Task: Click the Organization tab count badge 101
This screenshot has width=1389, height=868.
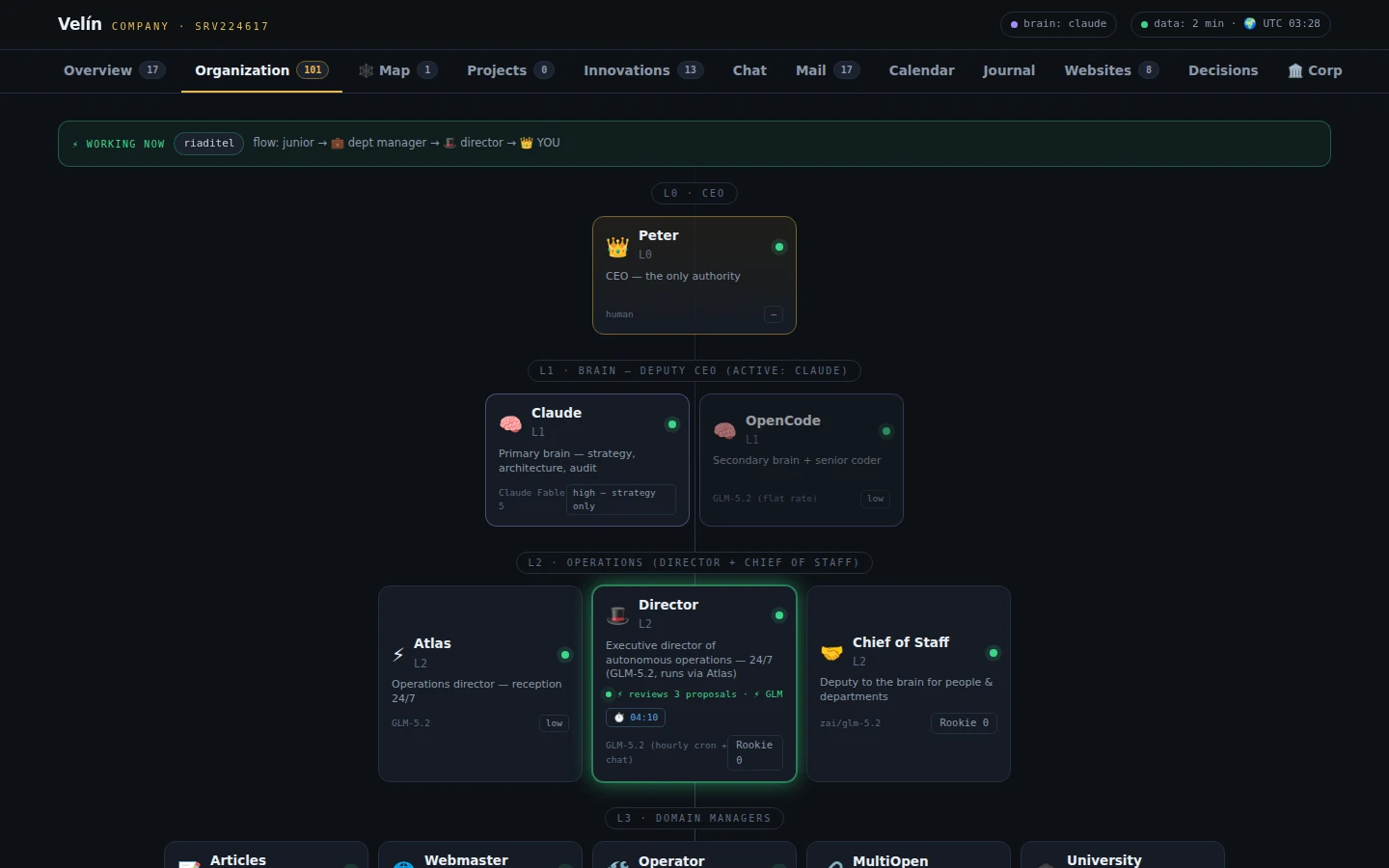Action: (x=313, y=70)
